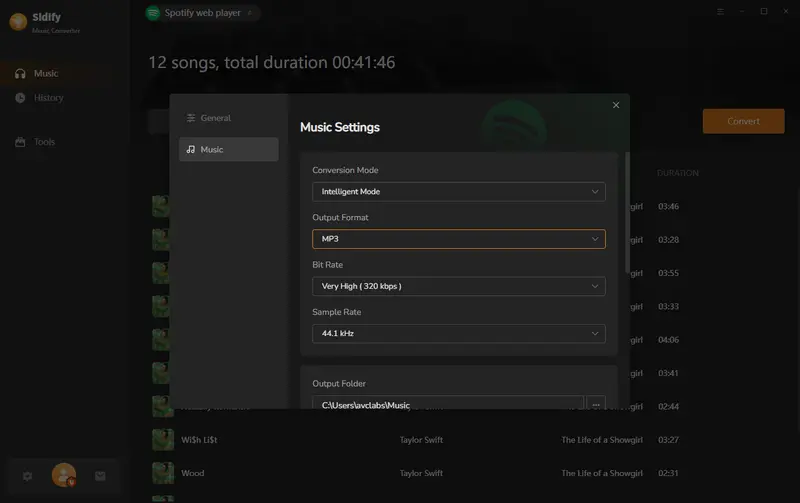The width and height of the screenshot is (800, 503).
Task: Open the Sample Rate 44.1 kHz dropdown
Action: pos(458,333)
